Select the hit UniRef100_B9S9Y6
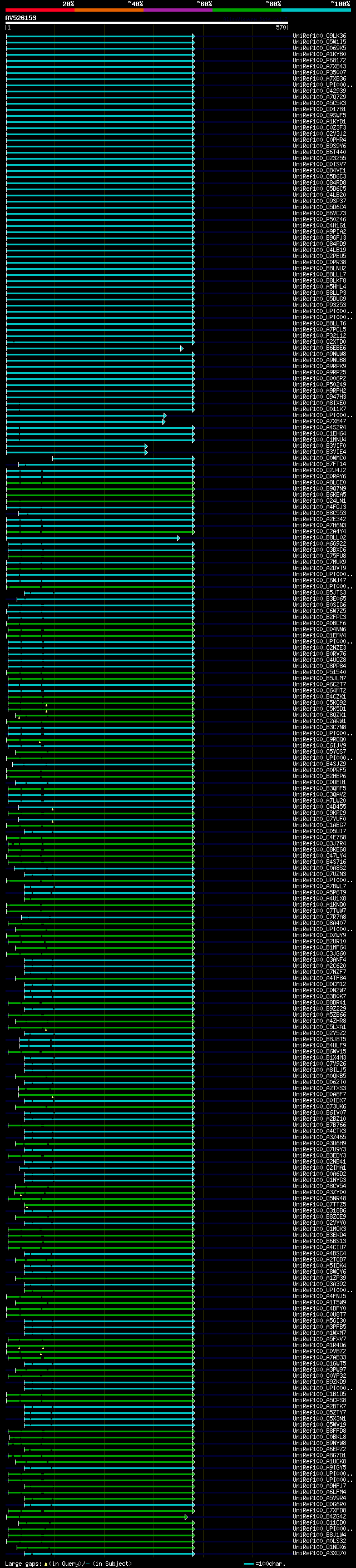The height and width of the screenshot is (1568, 356). pos(319,146)
